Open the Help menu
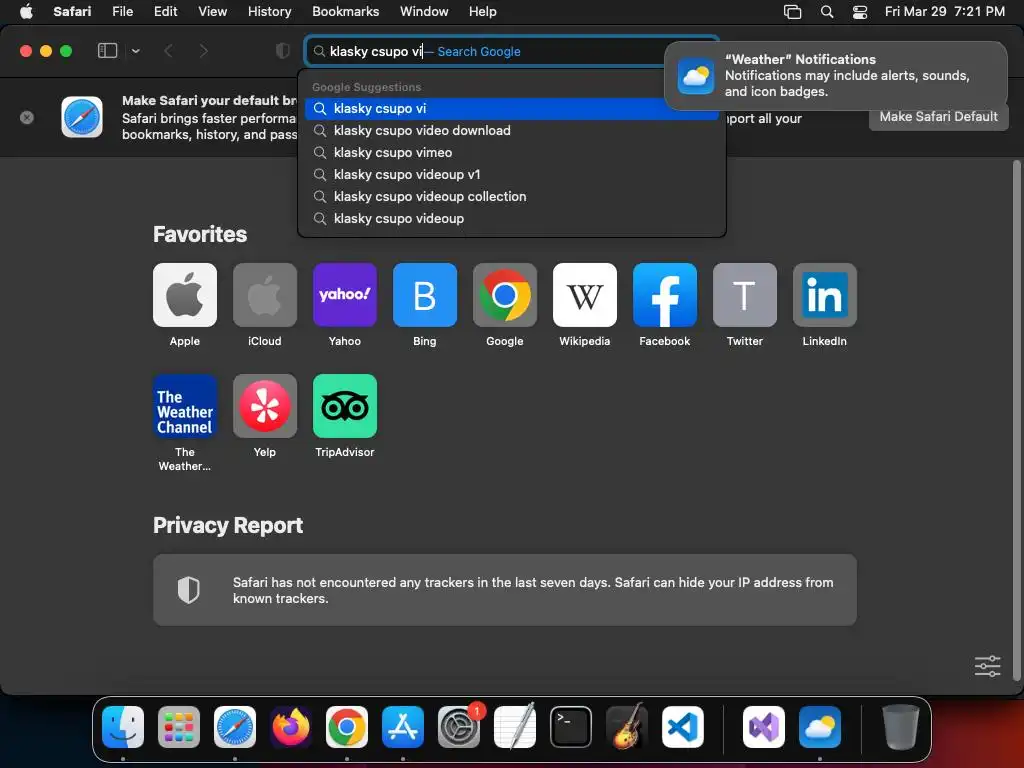The image size is (1024, 768). 483,12
